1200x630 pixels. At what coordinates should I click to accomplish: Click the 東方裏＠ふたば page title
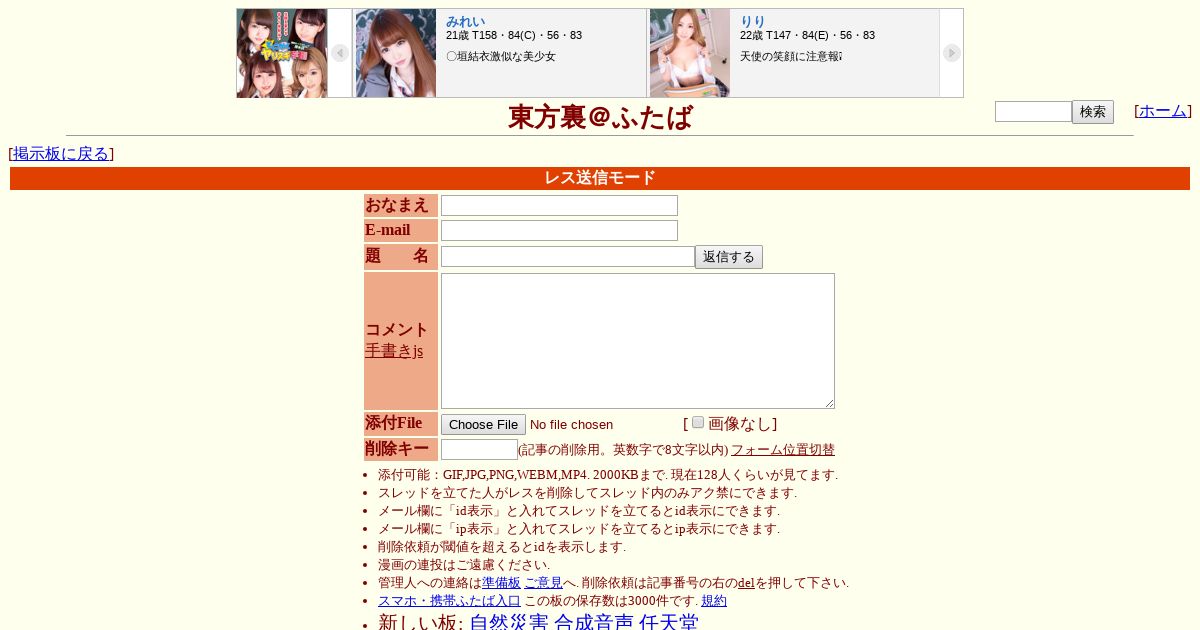600,117
